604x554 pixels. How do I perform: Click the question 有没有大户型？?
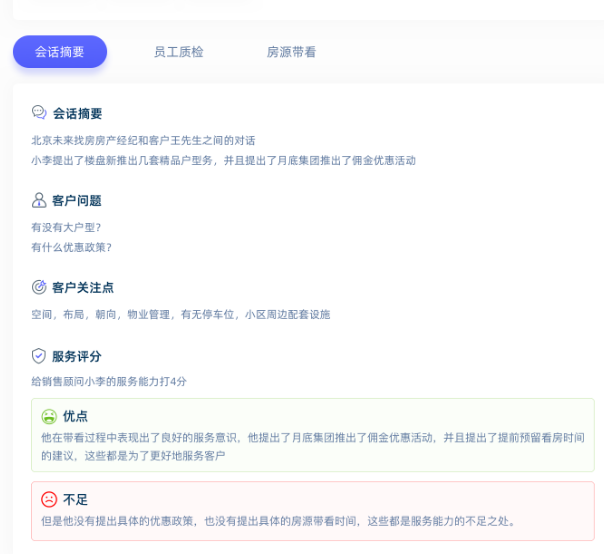(66, 227)
